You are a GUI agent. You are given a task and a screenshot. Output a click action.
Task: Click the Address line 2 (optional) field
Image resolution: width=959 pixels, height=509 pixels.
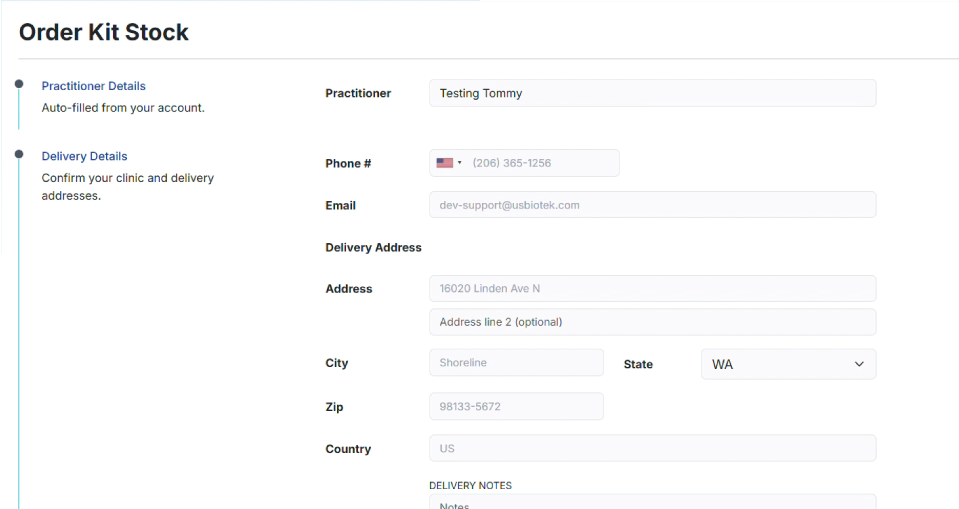coord(653,322)
